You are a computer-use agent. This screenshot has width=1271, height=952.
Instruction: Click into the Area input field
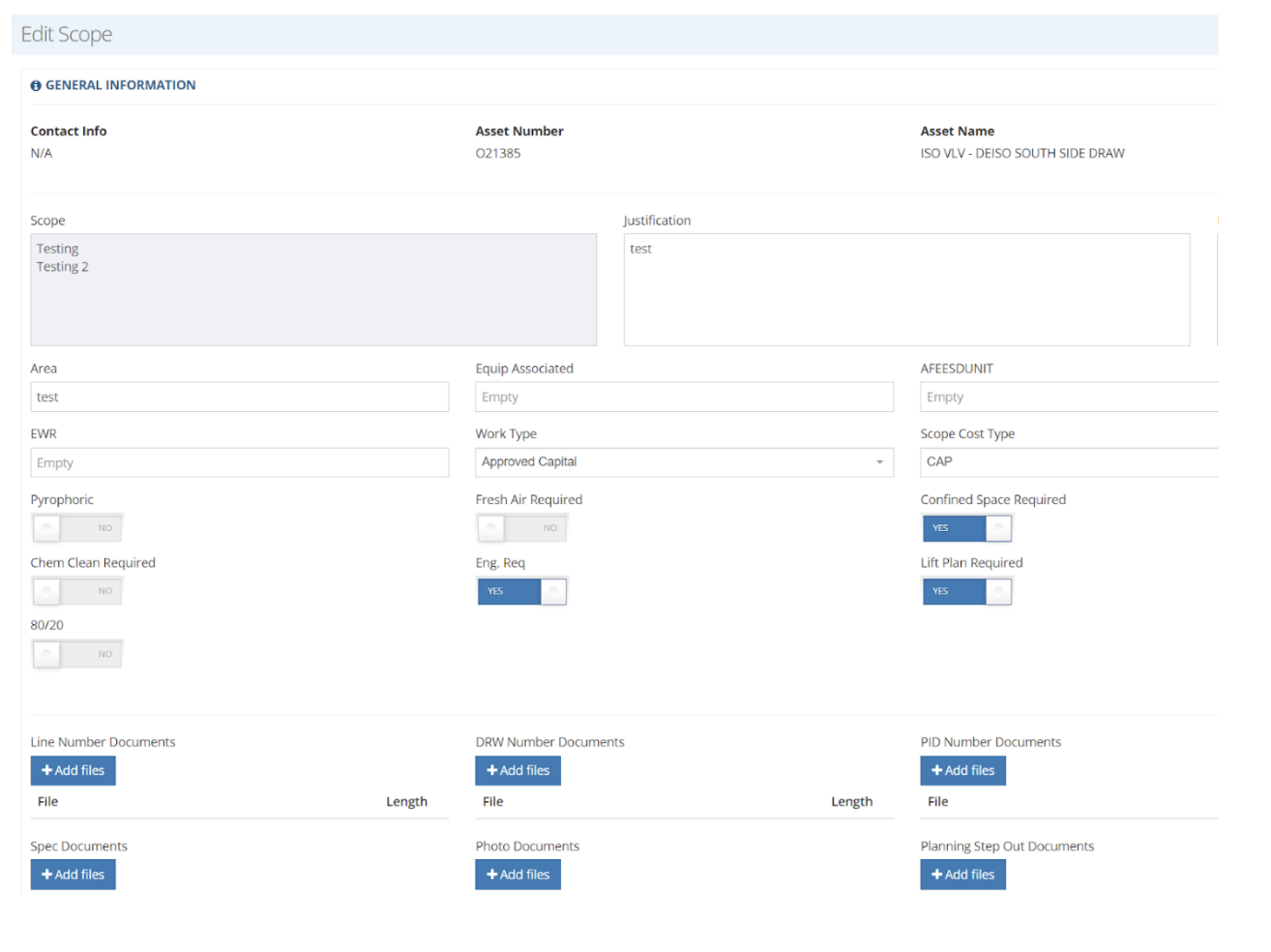(x=239, y=397)
